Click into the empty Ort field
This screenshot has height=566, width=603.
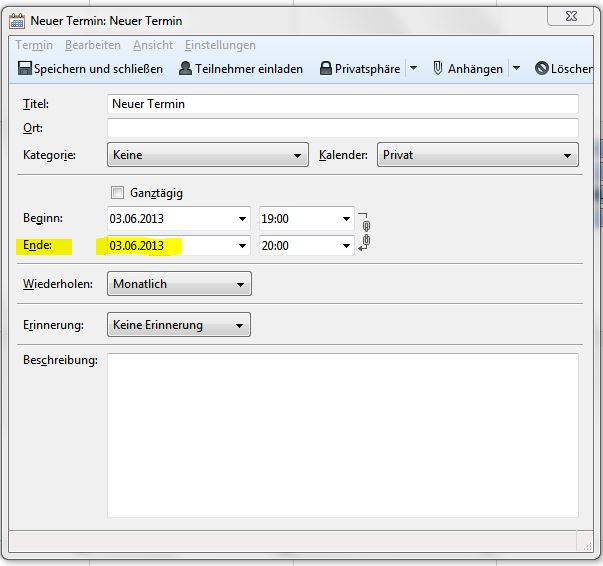point(343,128)
